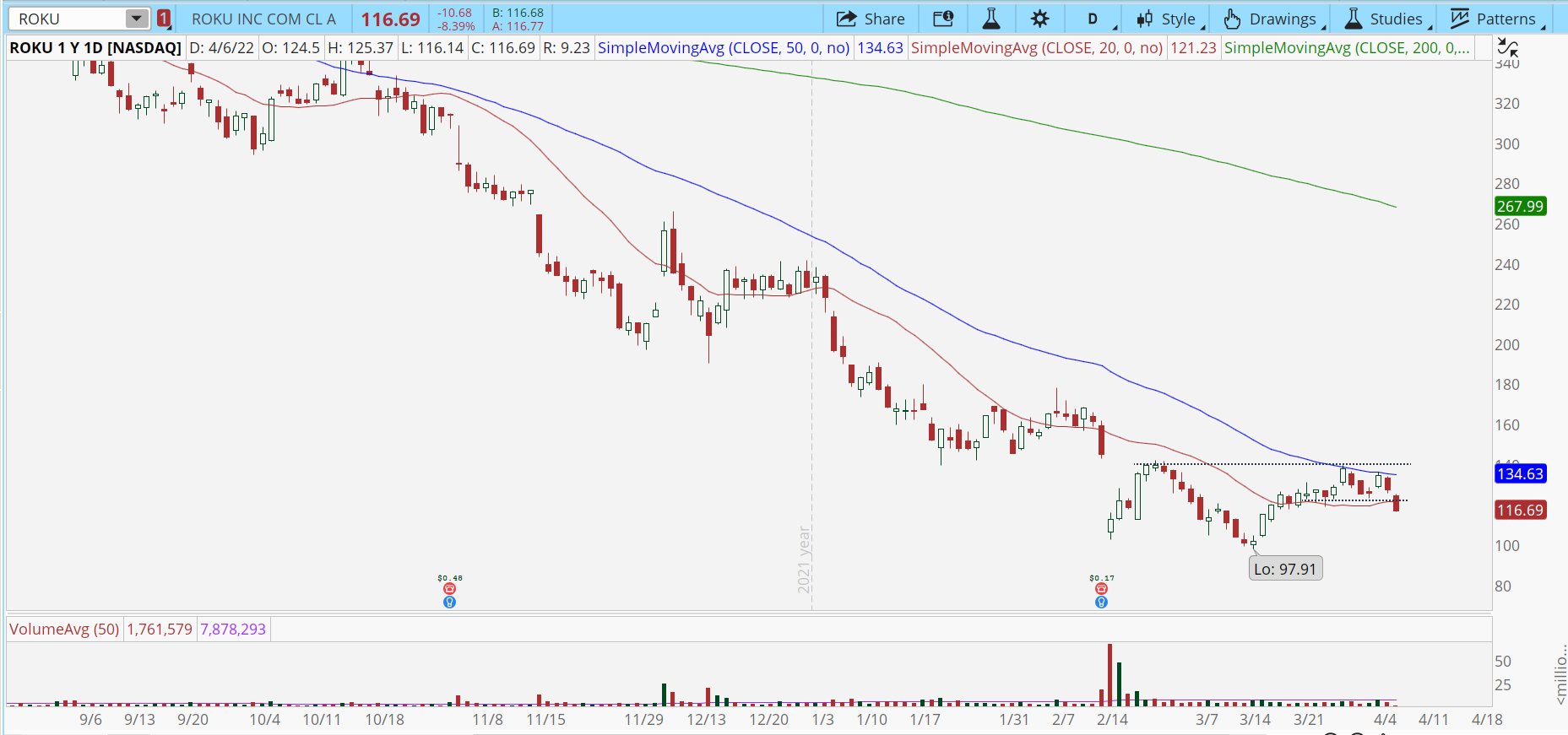Click the 80 level on the price axis
Viewport: 1568px width, 735px height.
pyautogui.click(x=1503, y=586)
